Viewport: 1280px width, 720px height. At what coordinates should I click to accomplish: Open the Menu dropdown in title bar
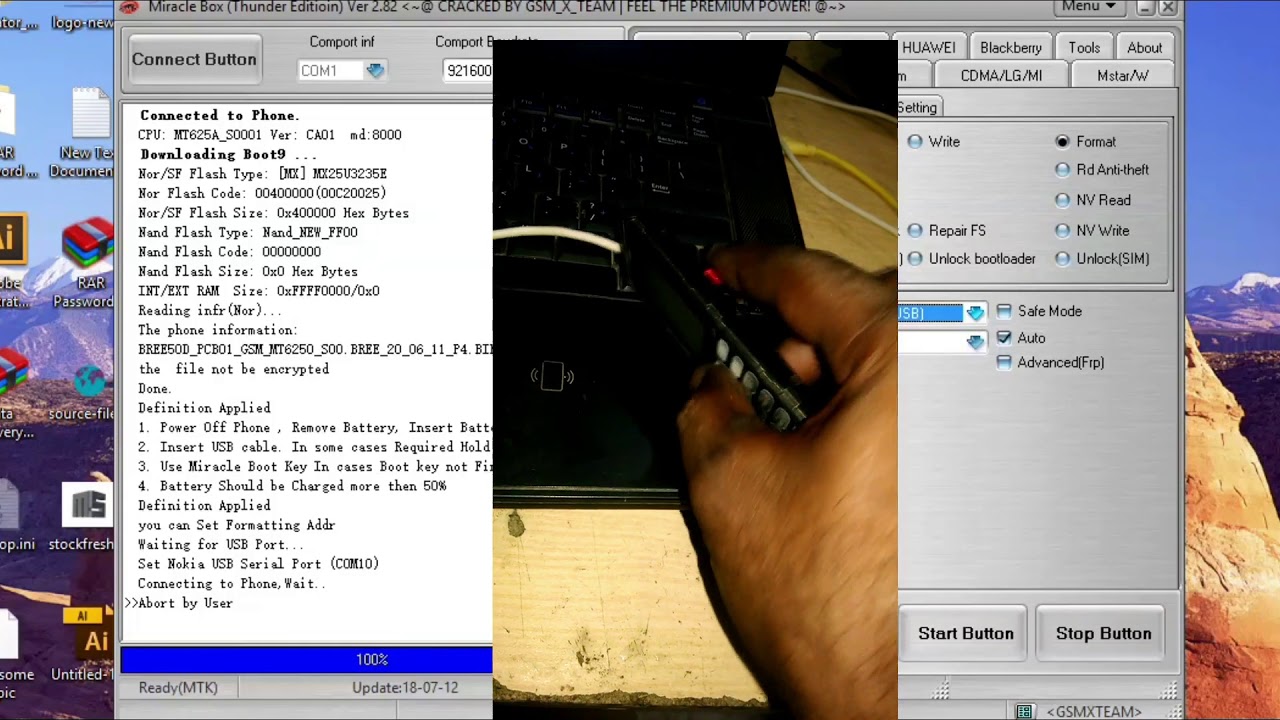click(1089, 7)
